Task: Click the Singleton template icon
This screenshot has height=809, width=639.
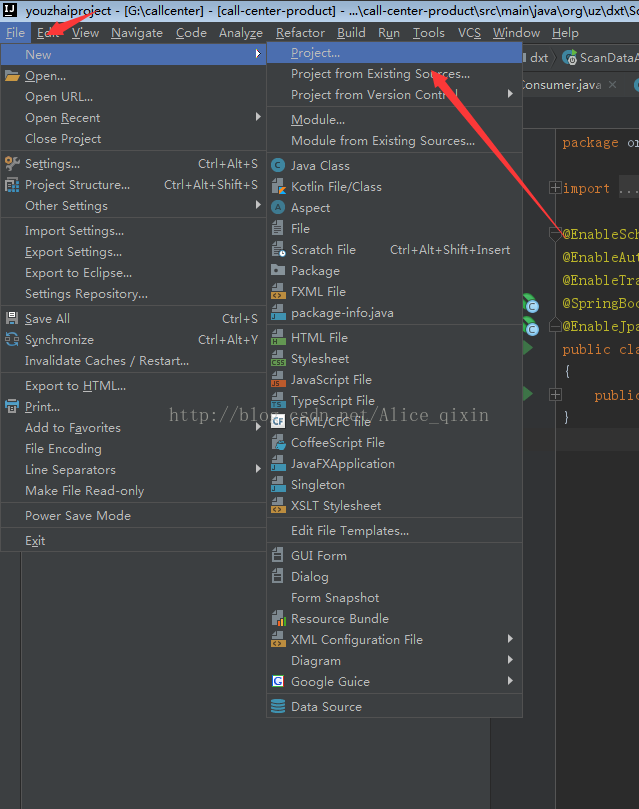Action: coord(278,484)
